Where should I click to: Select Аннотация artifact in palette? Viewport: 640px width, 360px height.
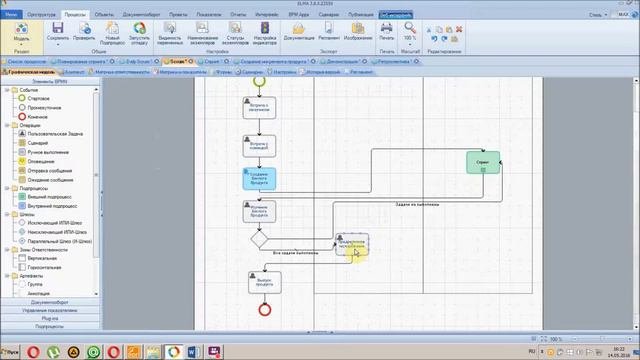point(34,293)
